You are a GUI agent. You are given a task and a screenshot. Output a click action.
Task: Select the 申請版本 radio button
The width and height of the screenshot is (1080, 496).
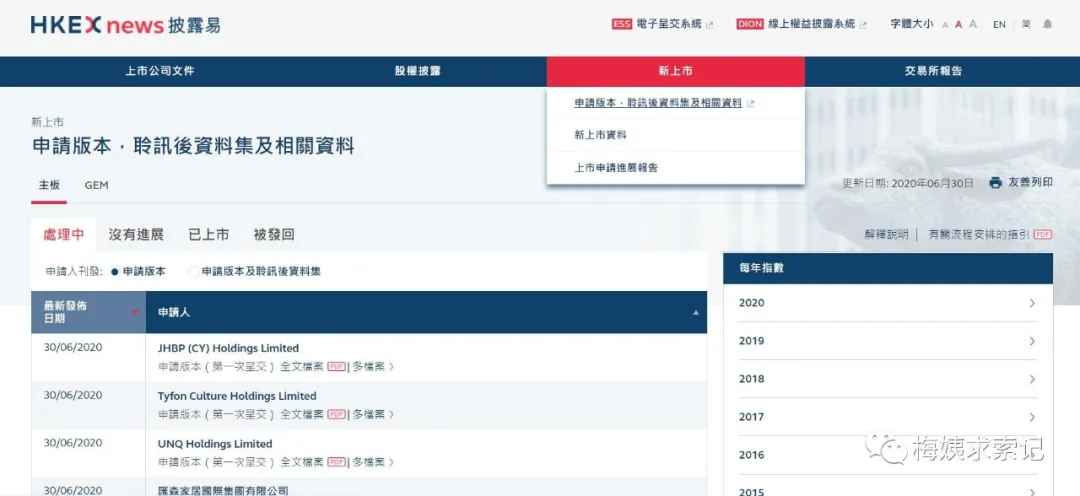pos(115,271)
